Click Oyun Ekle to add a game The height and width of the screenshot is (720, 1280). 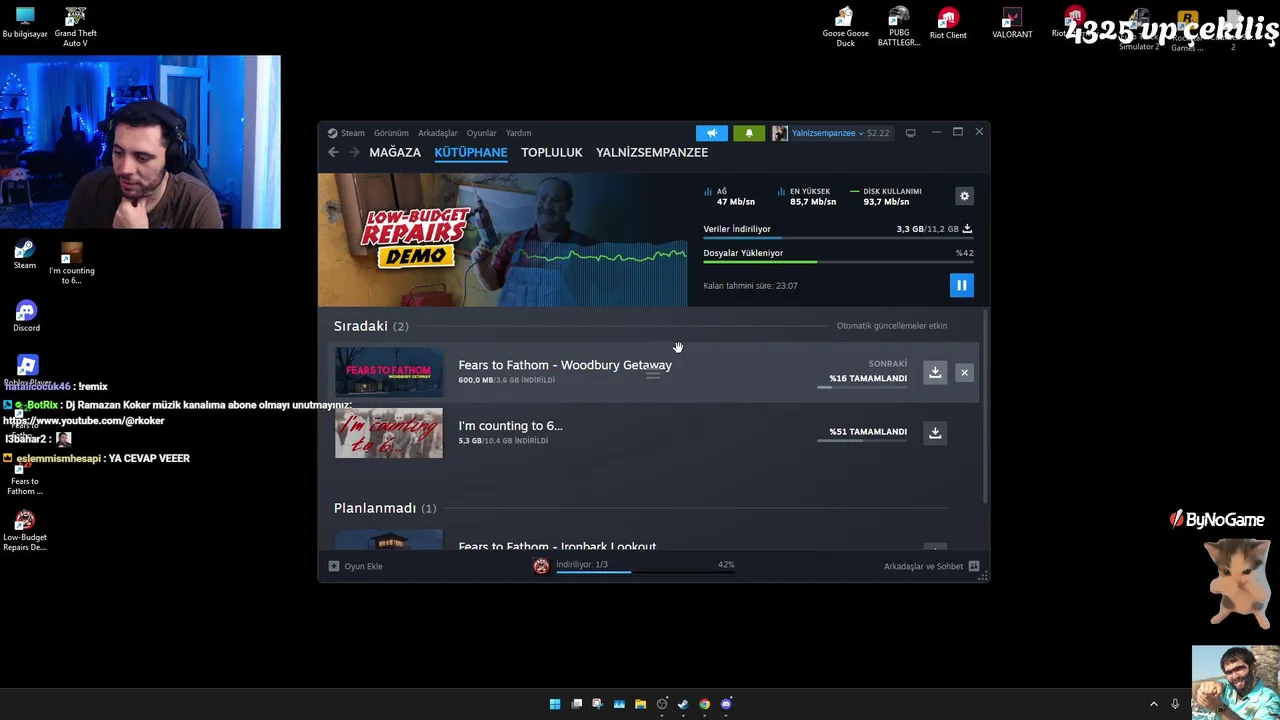click(x=356, y=566)
